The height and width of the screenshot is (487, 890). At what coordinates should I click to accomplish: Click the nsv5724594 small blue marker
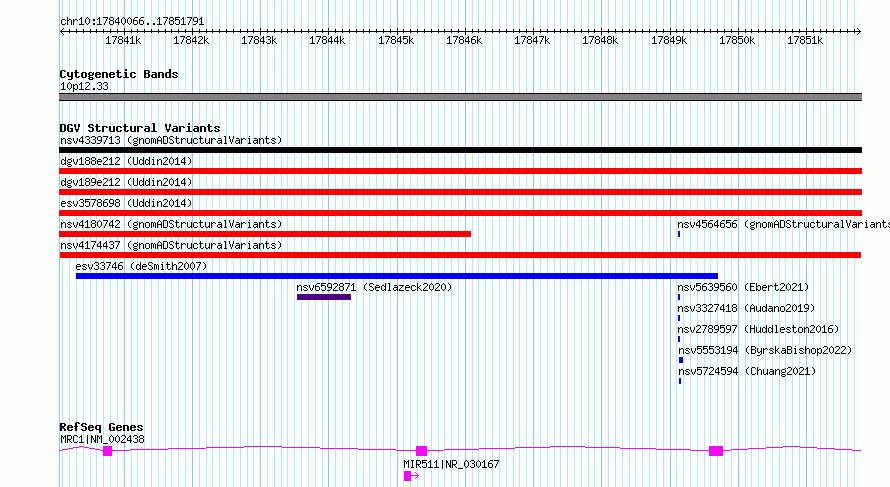click(x=680, y=381)
